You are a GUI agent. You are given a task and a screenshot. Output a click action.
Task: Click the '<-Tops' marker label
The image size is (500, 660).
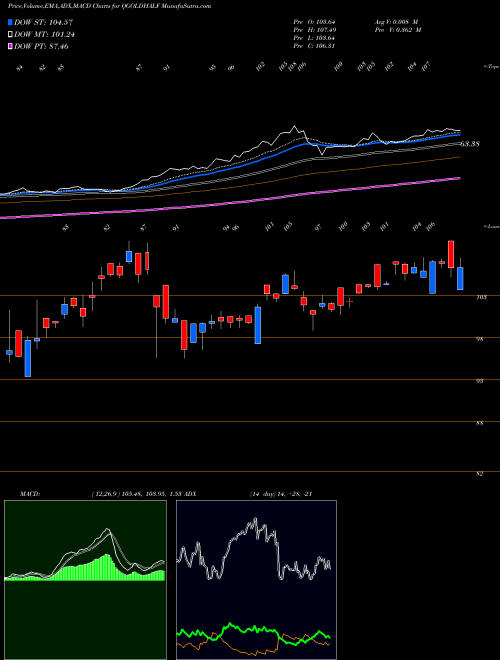(491, 67)
